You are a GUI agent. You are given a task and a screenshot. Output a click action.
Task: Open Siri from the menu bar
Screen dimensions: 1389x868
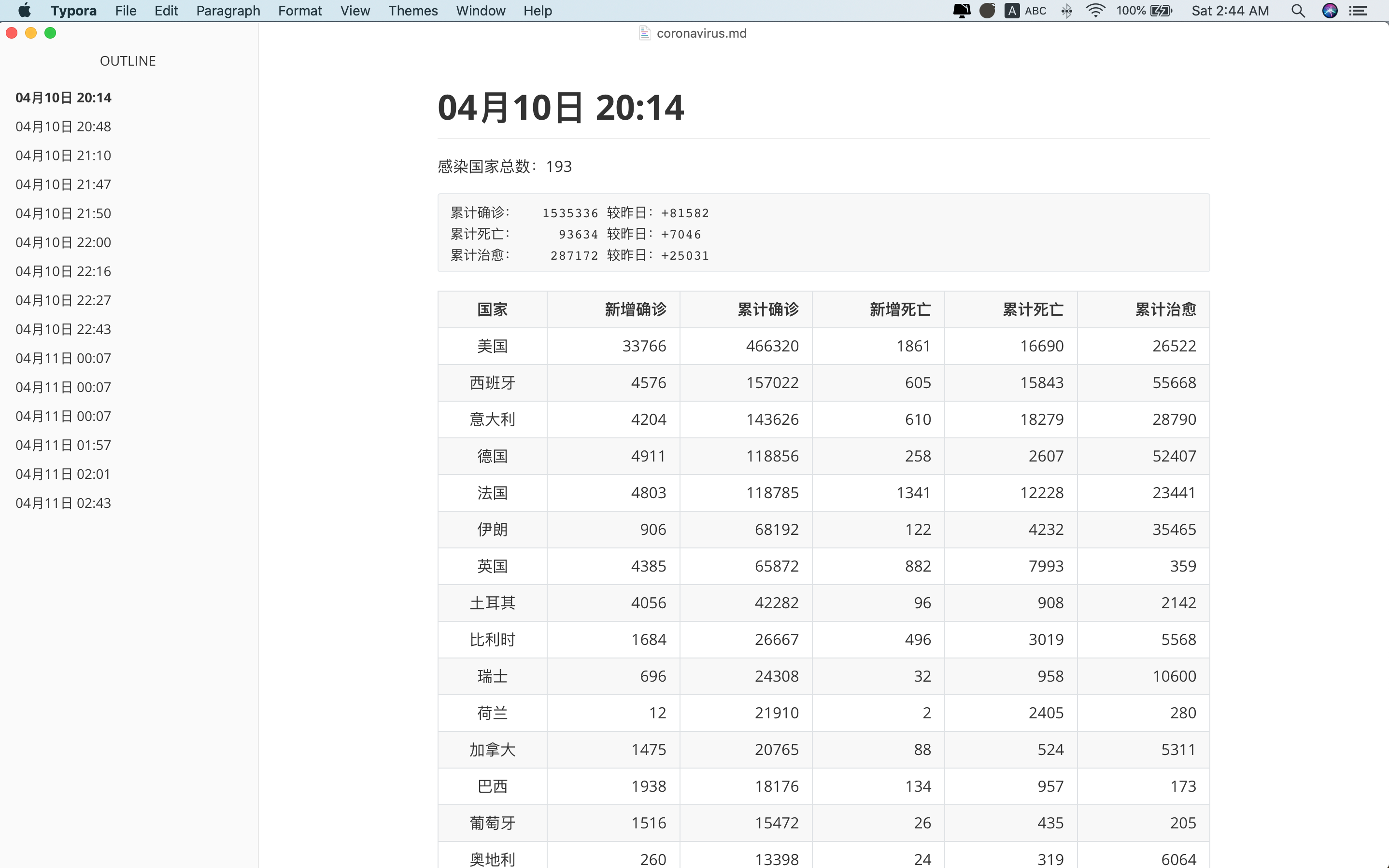[1331, 10]
